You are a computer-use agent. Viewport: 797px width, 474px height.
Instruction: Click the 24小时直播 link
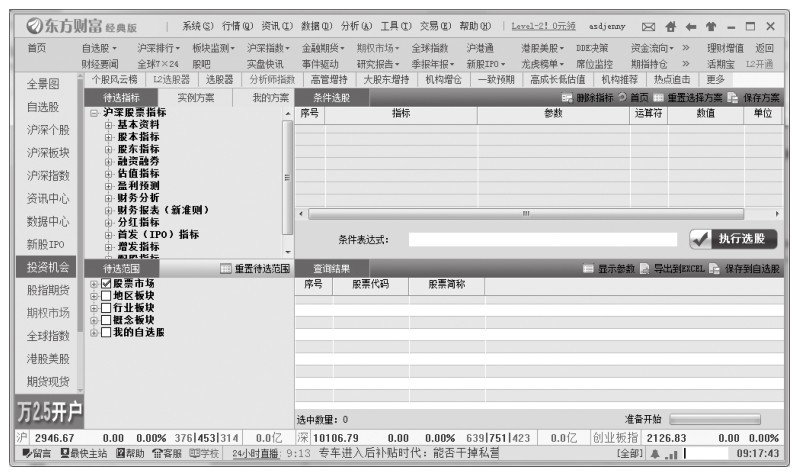(x=256, y=453)
